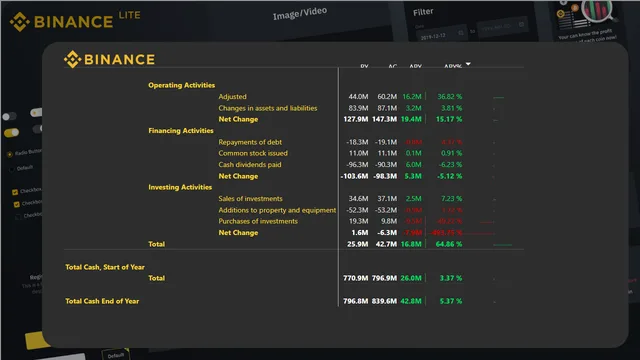Click the start date field showing 2019-12-12
Screen dimensions: 640x360
pyautogui.click(x=441, y=34)
